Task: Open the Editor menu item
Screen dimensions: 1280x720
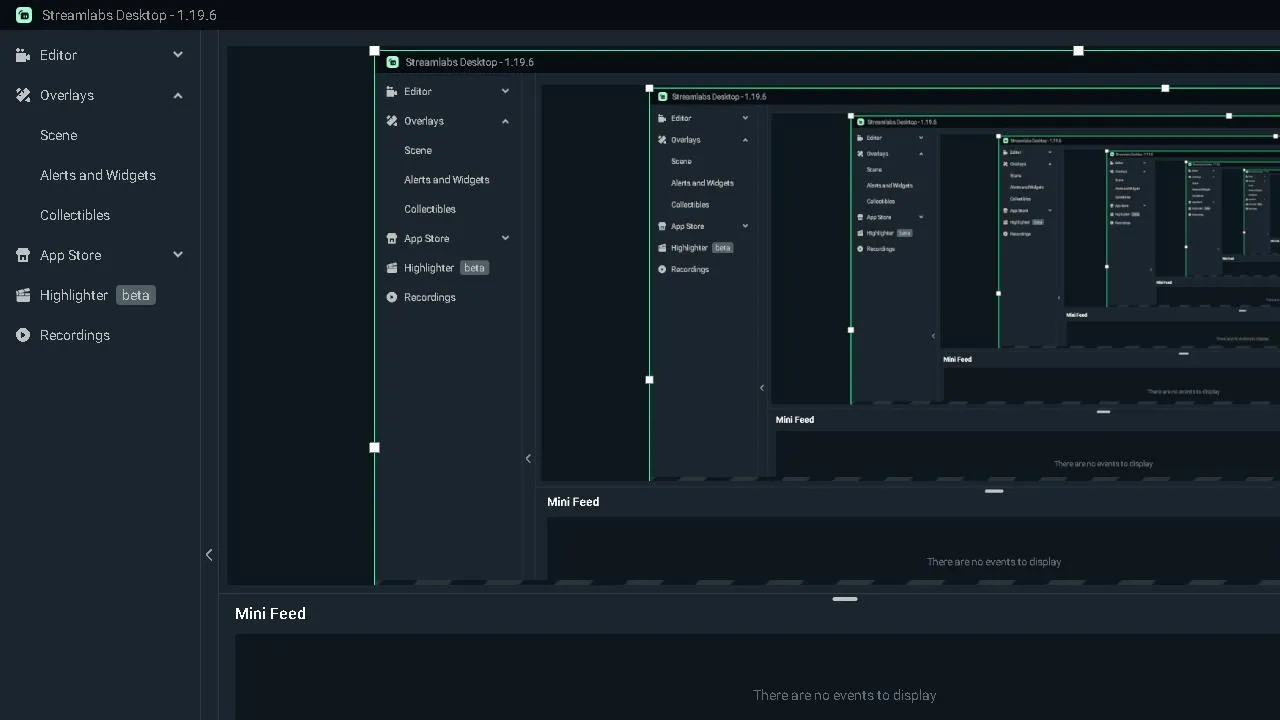Action: click(59, 55)
